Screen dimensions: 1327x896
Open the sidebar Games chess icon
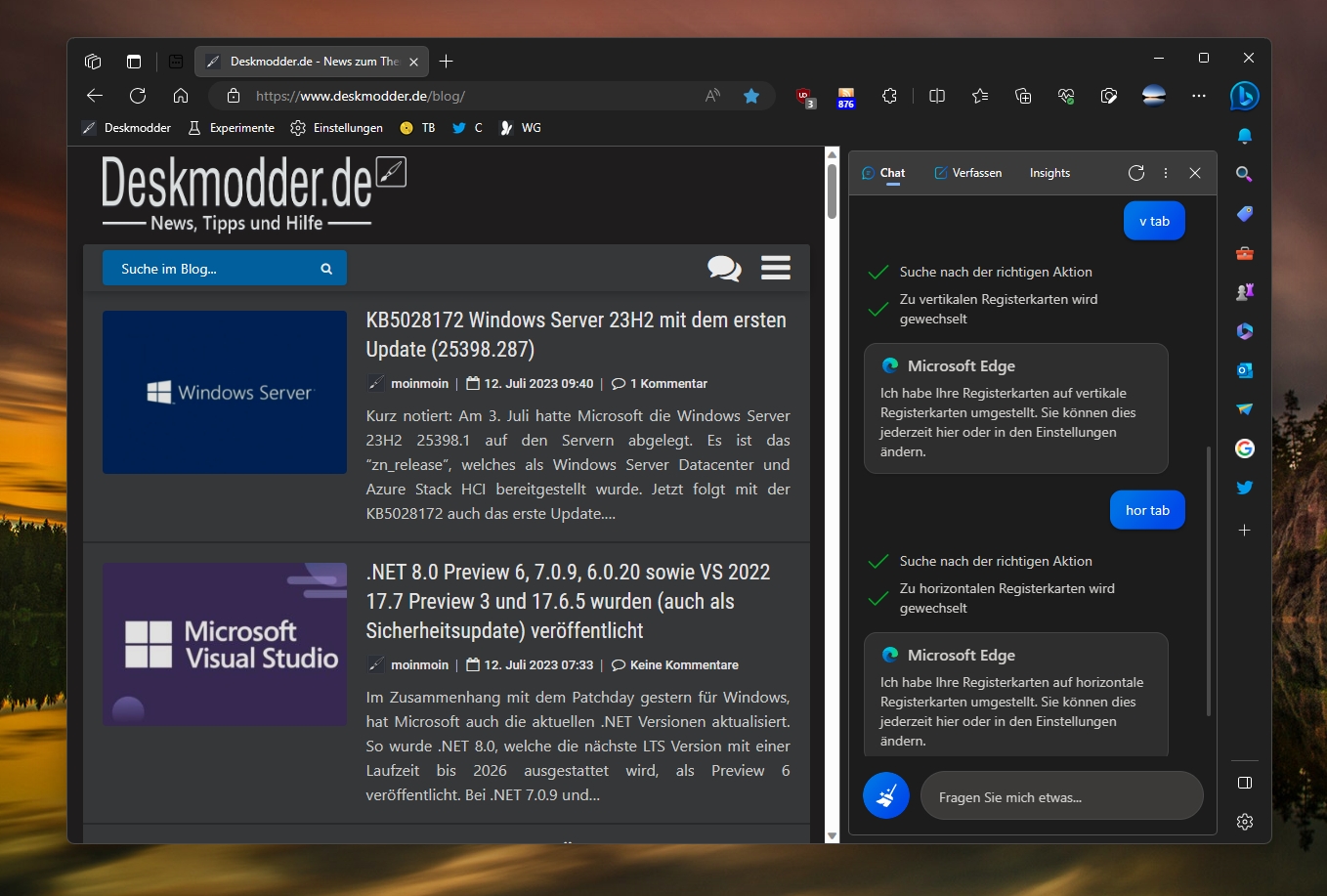(1244, 292)
